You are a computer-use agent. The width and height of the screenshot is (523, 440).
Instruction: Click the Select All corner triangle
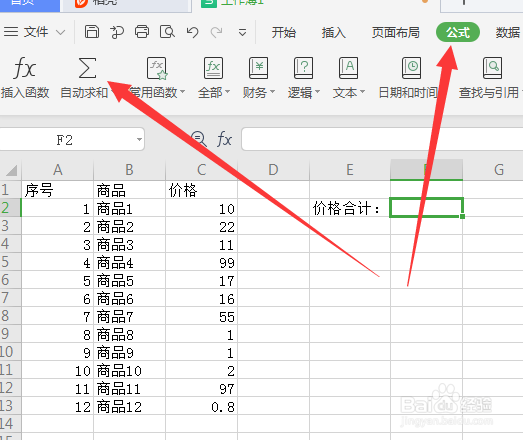click(11, 170)
